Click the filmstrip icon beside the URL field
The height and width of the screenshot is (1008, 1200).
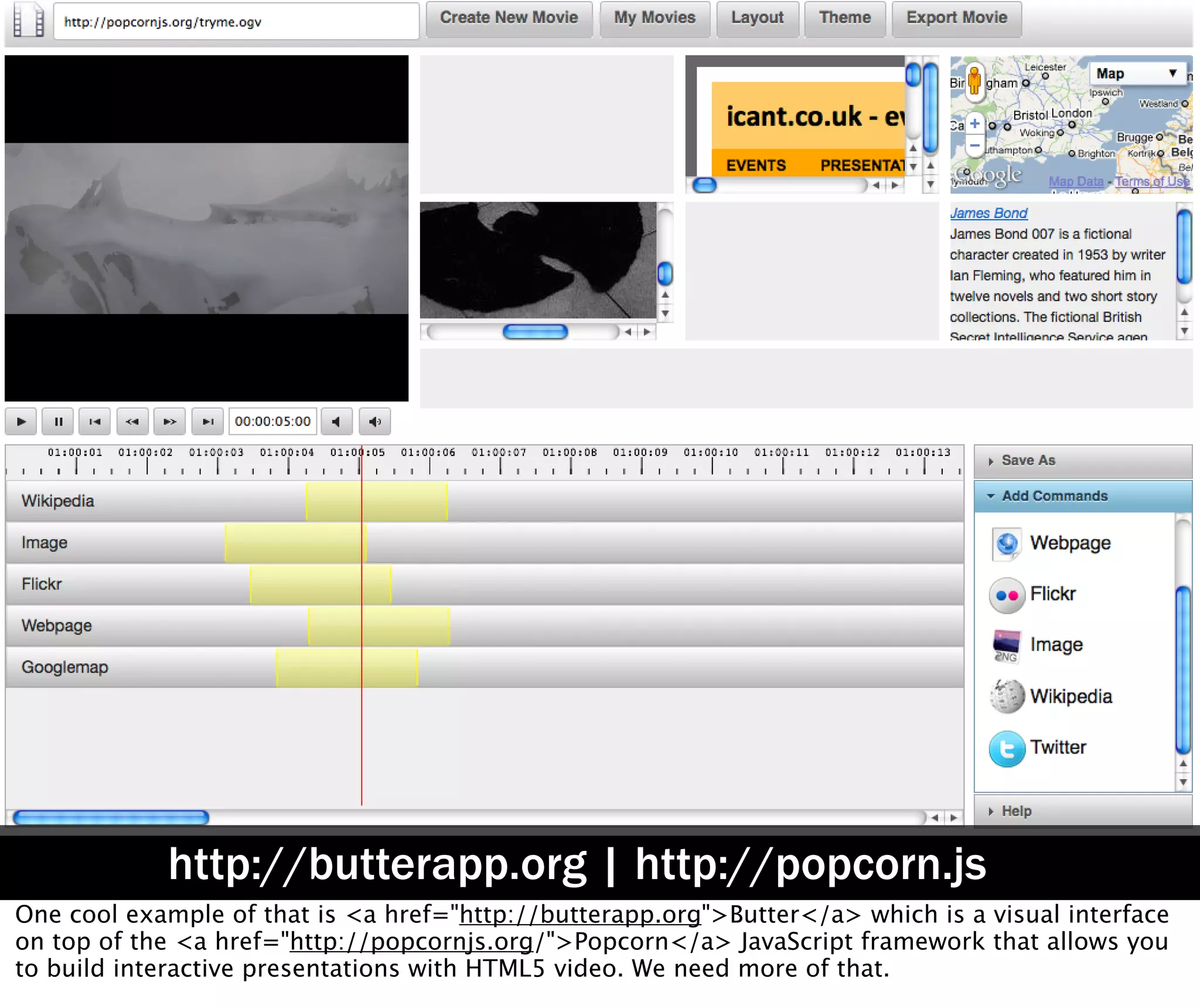pos(28,21)
